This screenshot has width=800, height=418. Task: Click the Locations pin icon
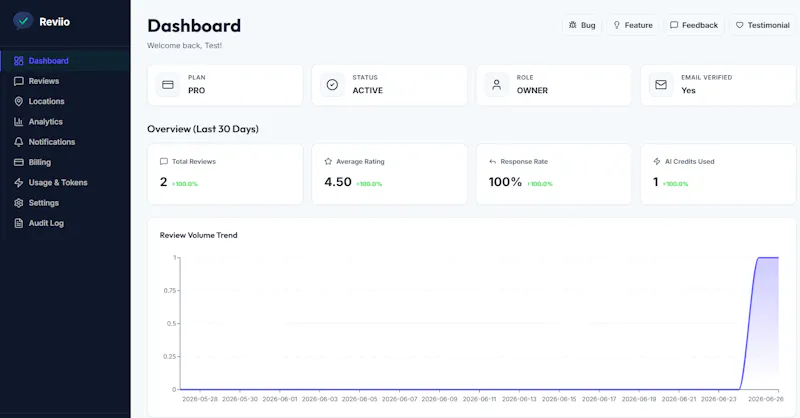click(x=19, y=102)
